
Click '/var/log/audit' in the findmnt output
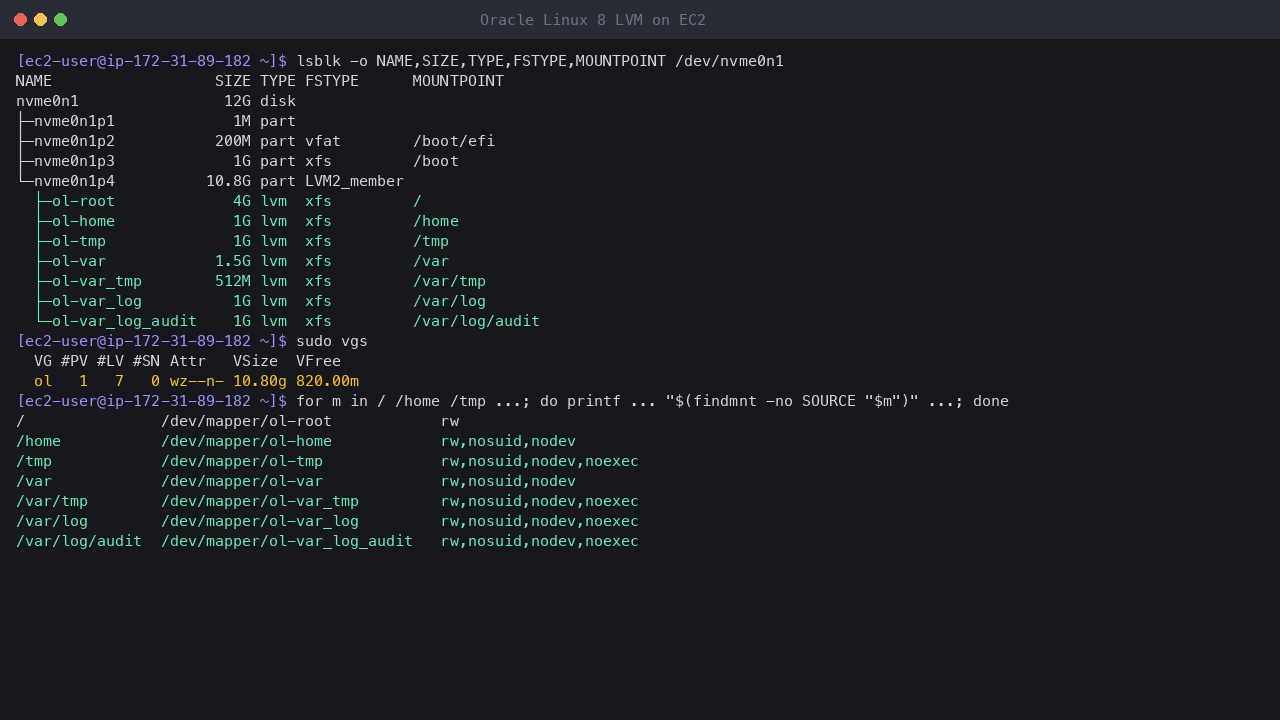pos(79,541)
